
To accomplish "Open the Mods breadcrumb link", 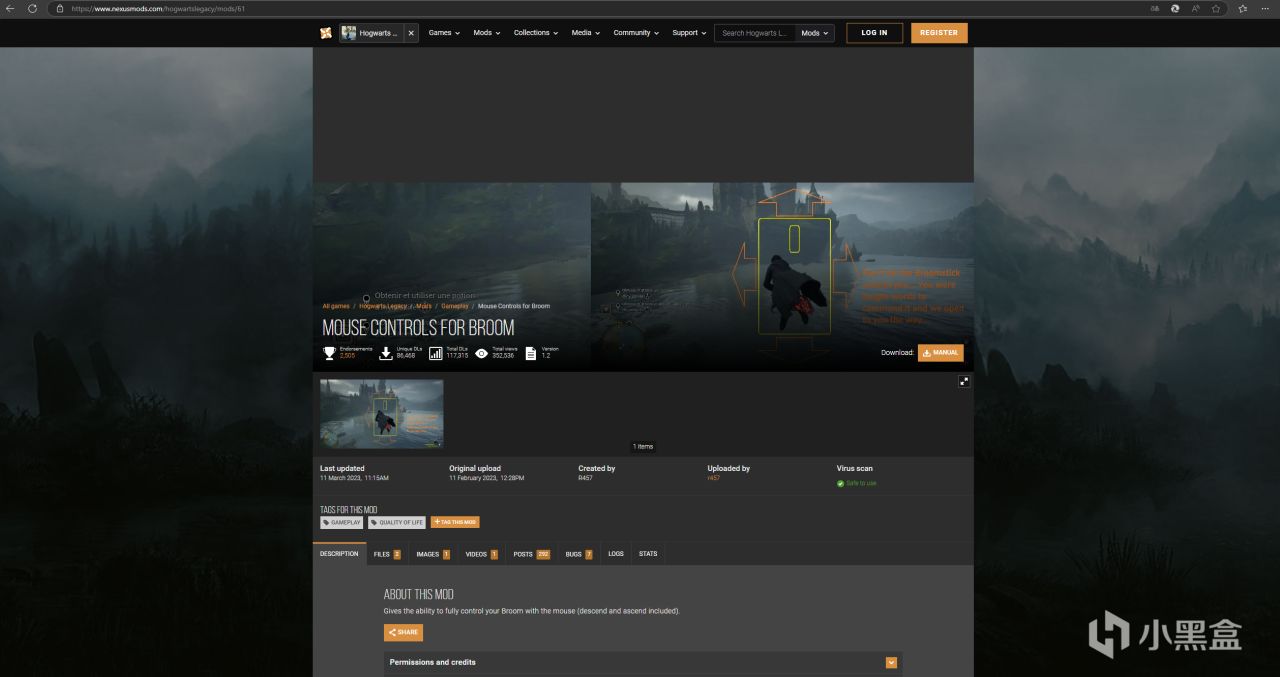I will tap(424, 306).
